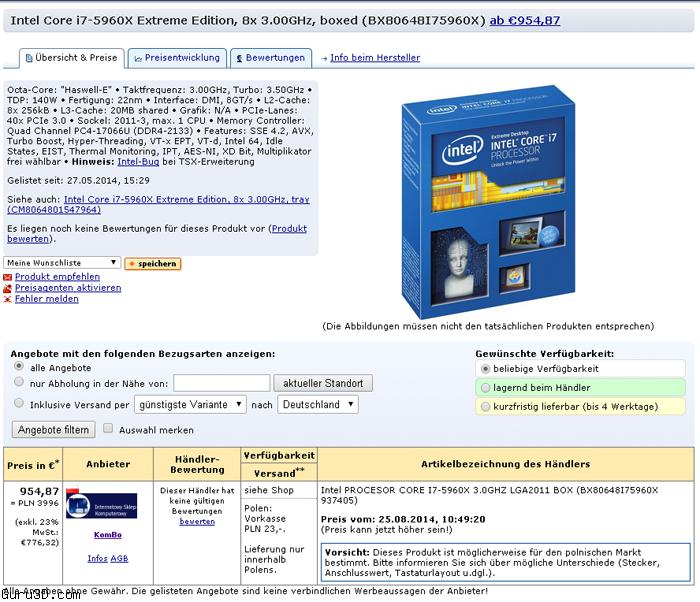Image resolution: width=700 pixels, height=602 pixels.
Task: Open 'Info beim Hersteller' link
Action: [x=375, y=58]
